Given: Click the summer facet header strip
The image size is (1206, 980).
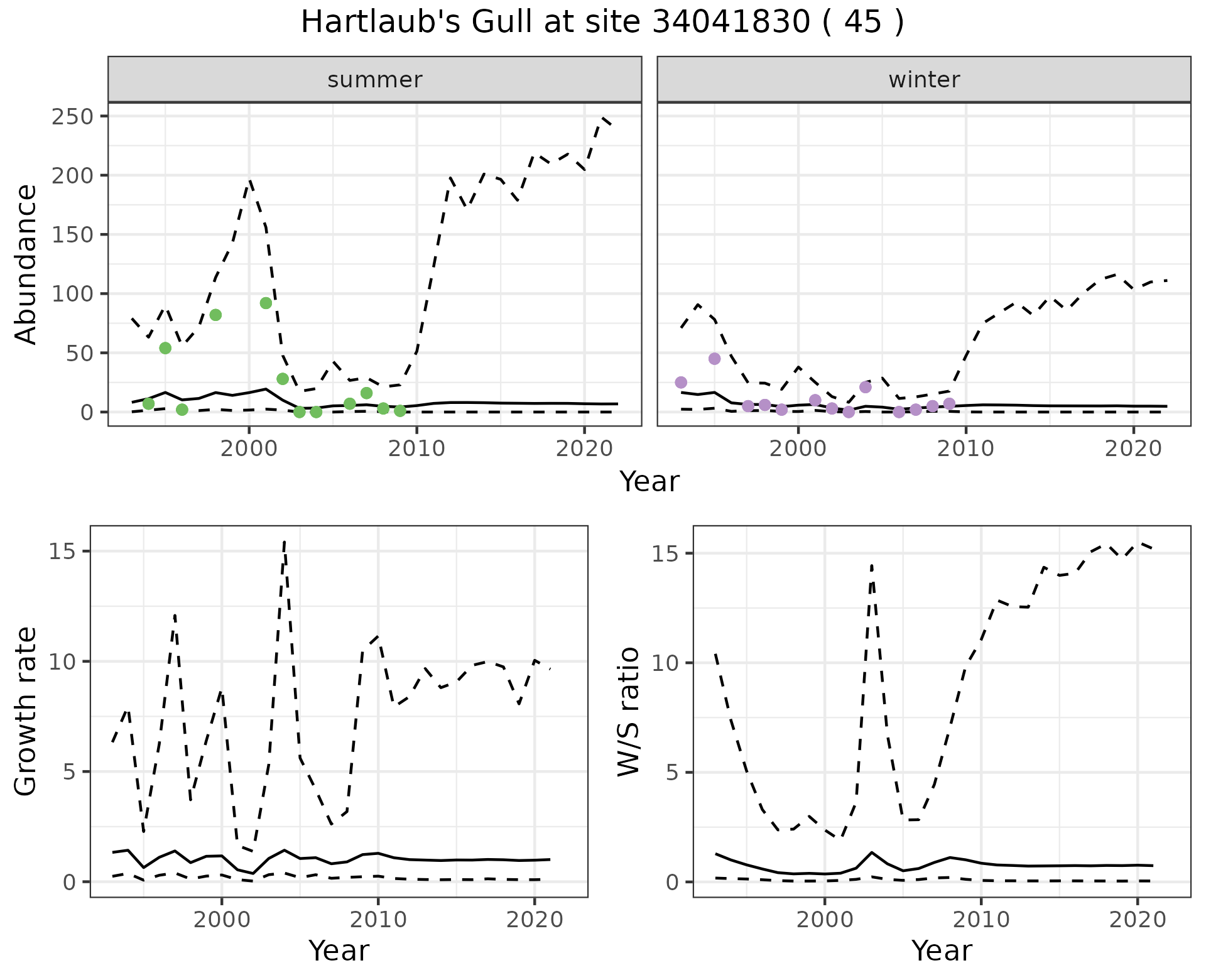Looking at the screenshot, I should (374, 80).
